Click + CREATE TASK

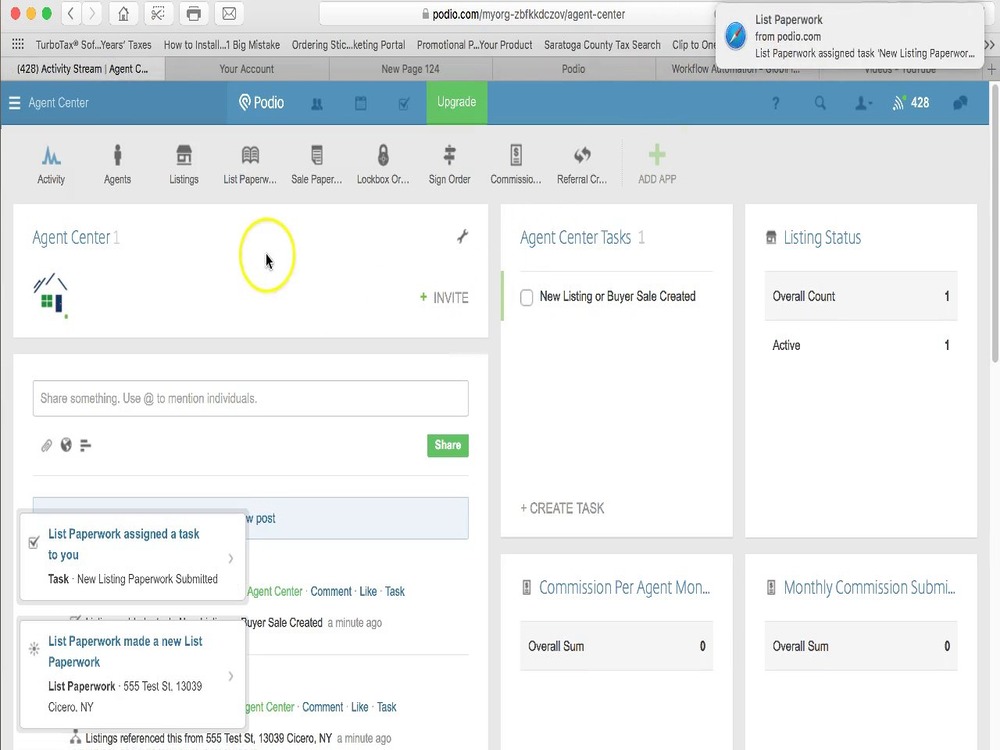coord(562,508)
